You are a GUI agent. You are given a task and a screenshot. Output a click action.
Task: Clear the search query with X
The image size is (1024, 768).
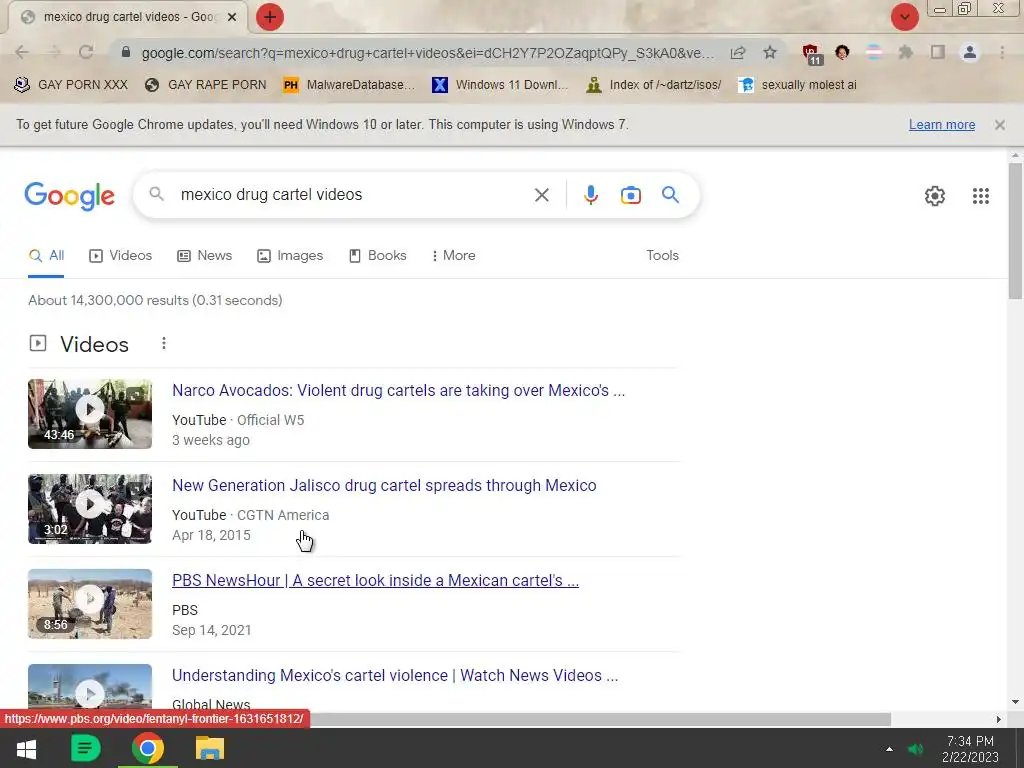pos(541,195)
